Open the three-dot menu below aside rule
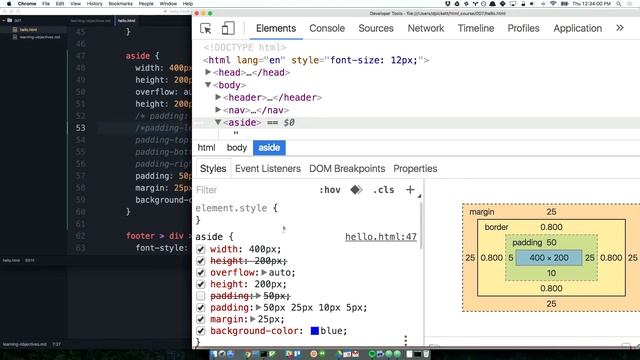The width and height of the screenshot is (640, 360). (x=405, y=340)
